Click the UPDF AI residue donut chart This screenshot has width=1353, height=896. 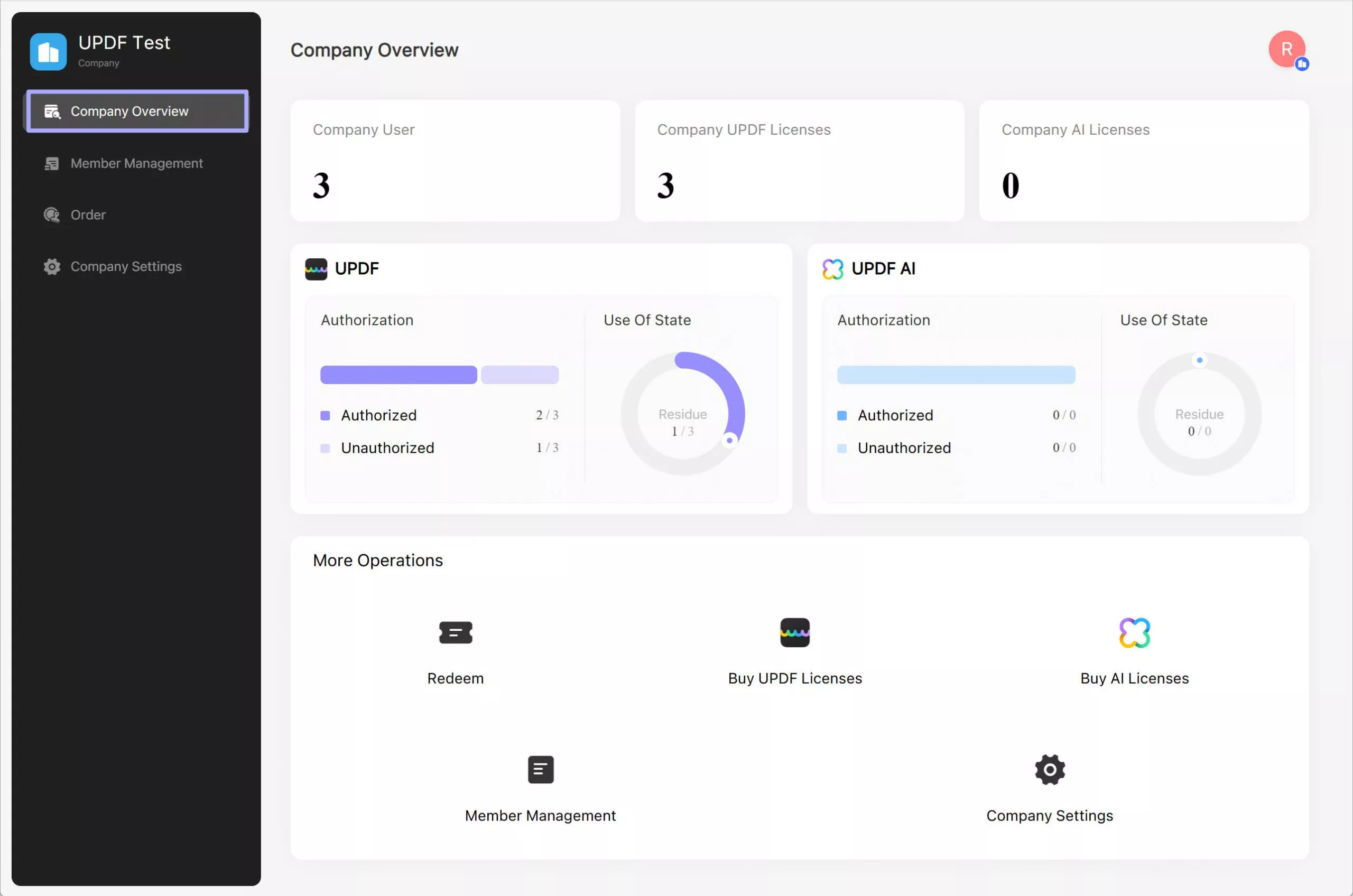(1199, 414)
